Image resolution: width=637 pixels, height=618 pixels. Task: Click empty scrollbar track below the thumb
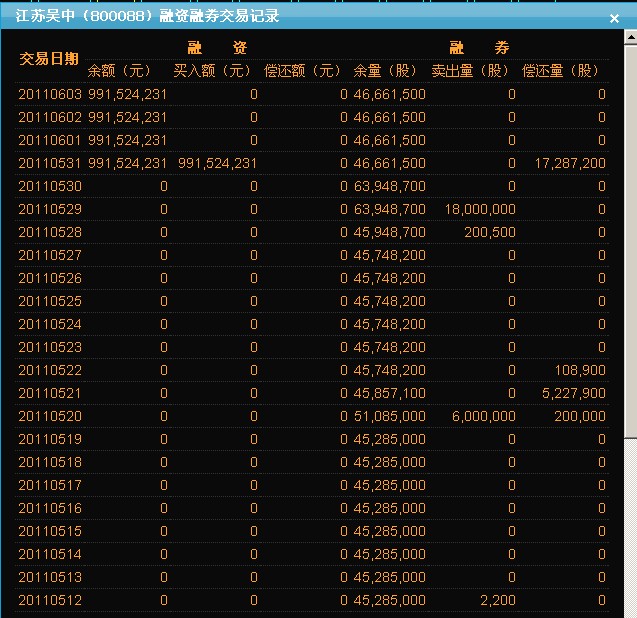click(x=630, y=520)
